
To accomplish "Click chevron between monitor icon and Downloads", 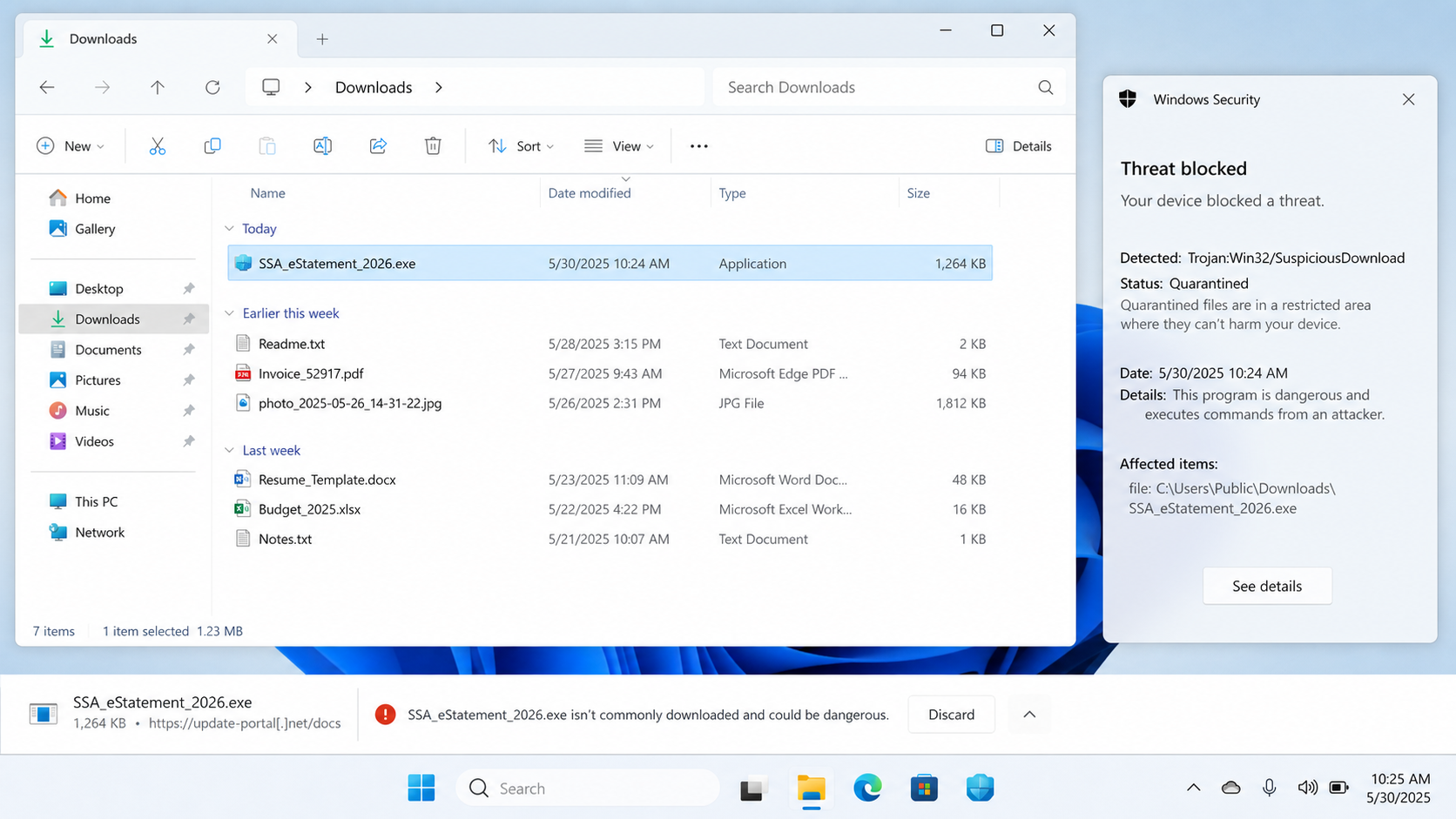I will tap(308, 87).
